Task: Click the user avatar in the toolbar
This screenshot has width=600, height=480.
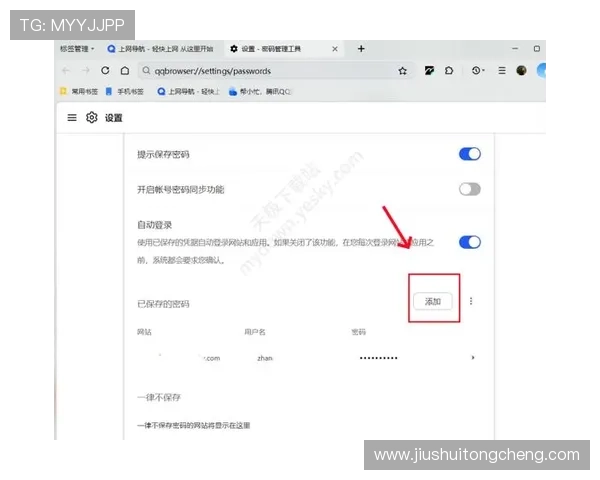Action: click(x=521, y=71)
